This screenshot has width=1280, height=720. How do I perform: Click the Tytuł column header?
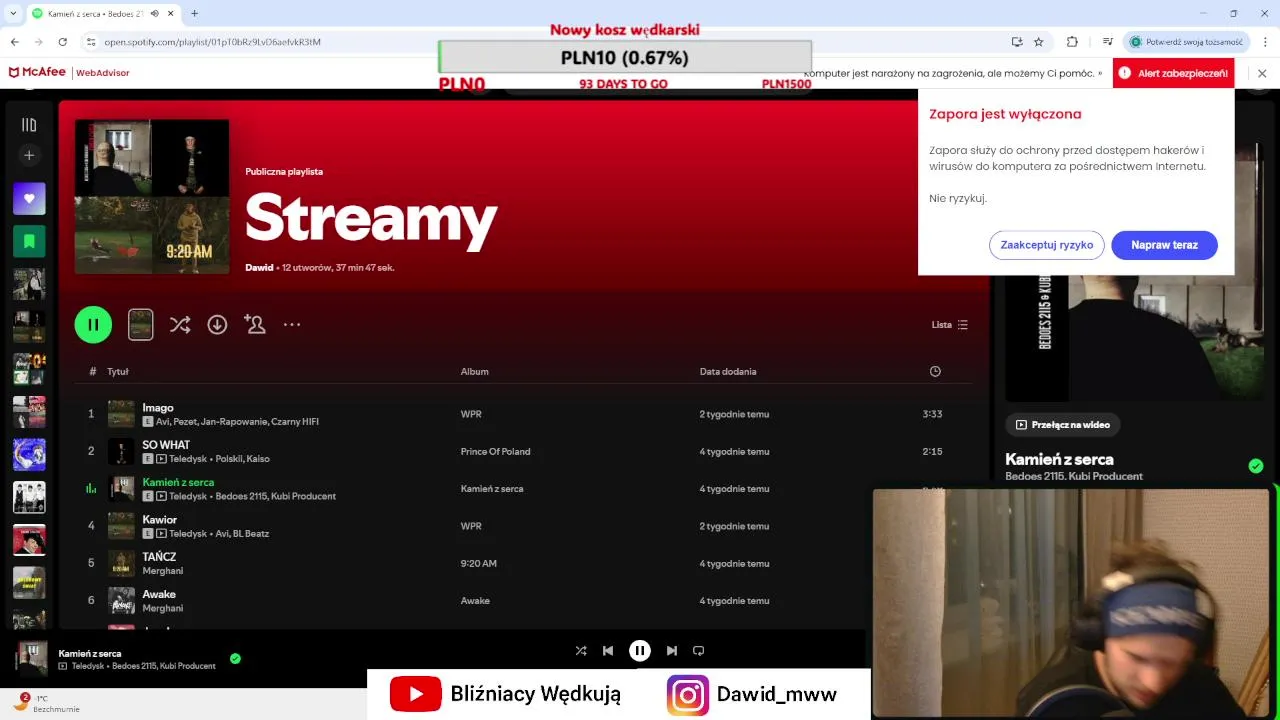118,371
